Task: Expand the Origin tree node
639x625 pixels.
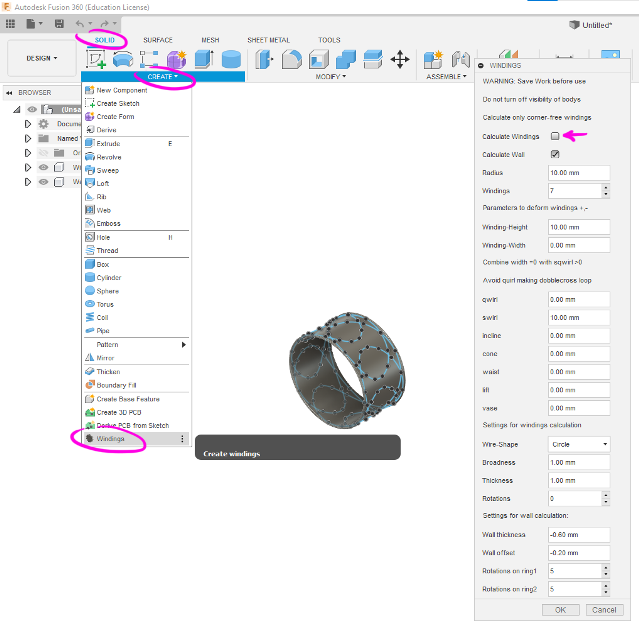Action: point(28,153)
